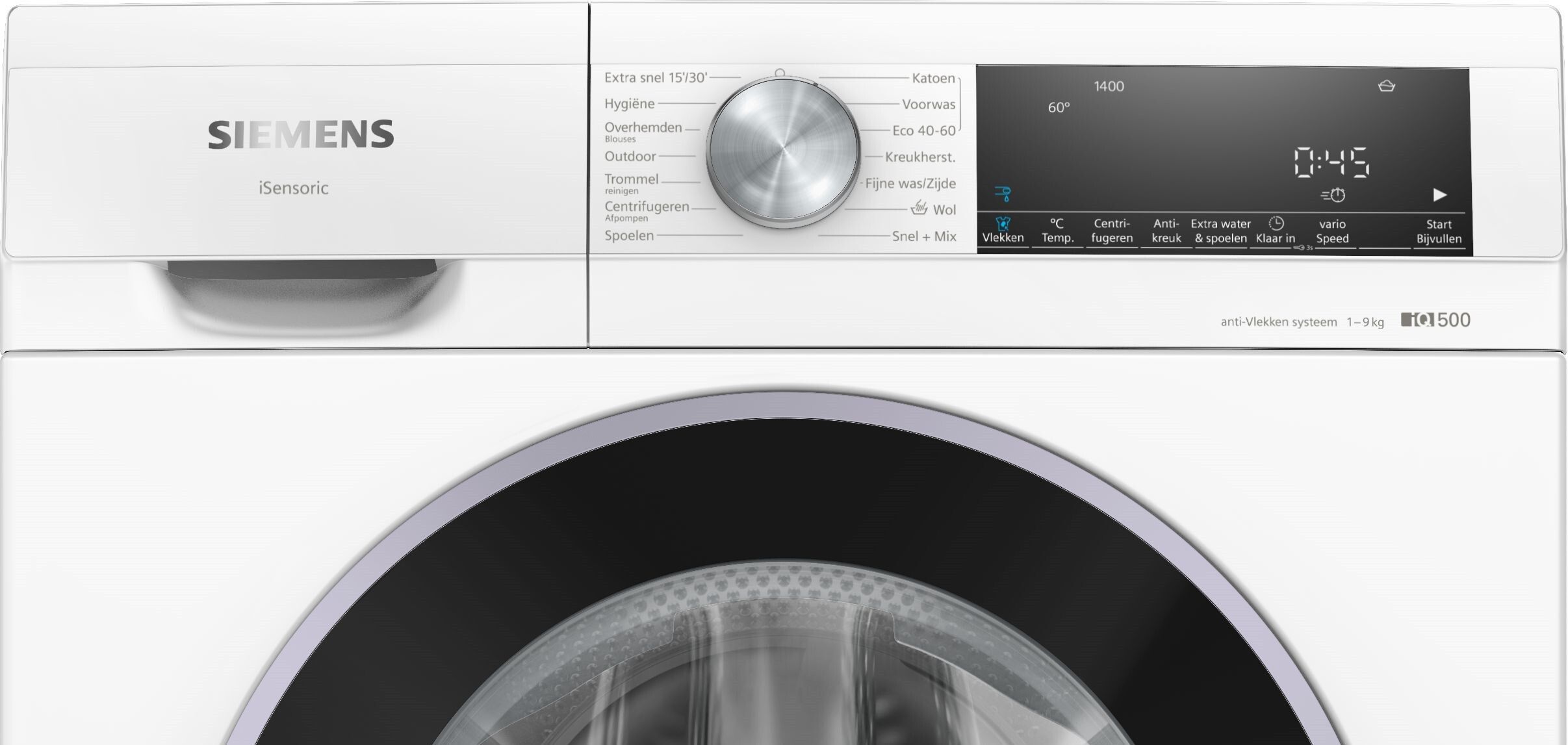
Task: Open the °C Temp. selection
Action: click(1057, 231)
